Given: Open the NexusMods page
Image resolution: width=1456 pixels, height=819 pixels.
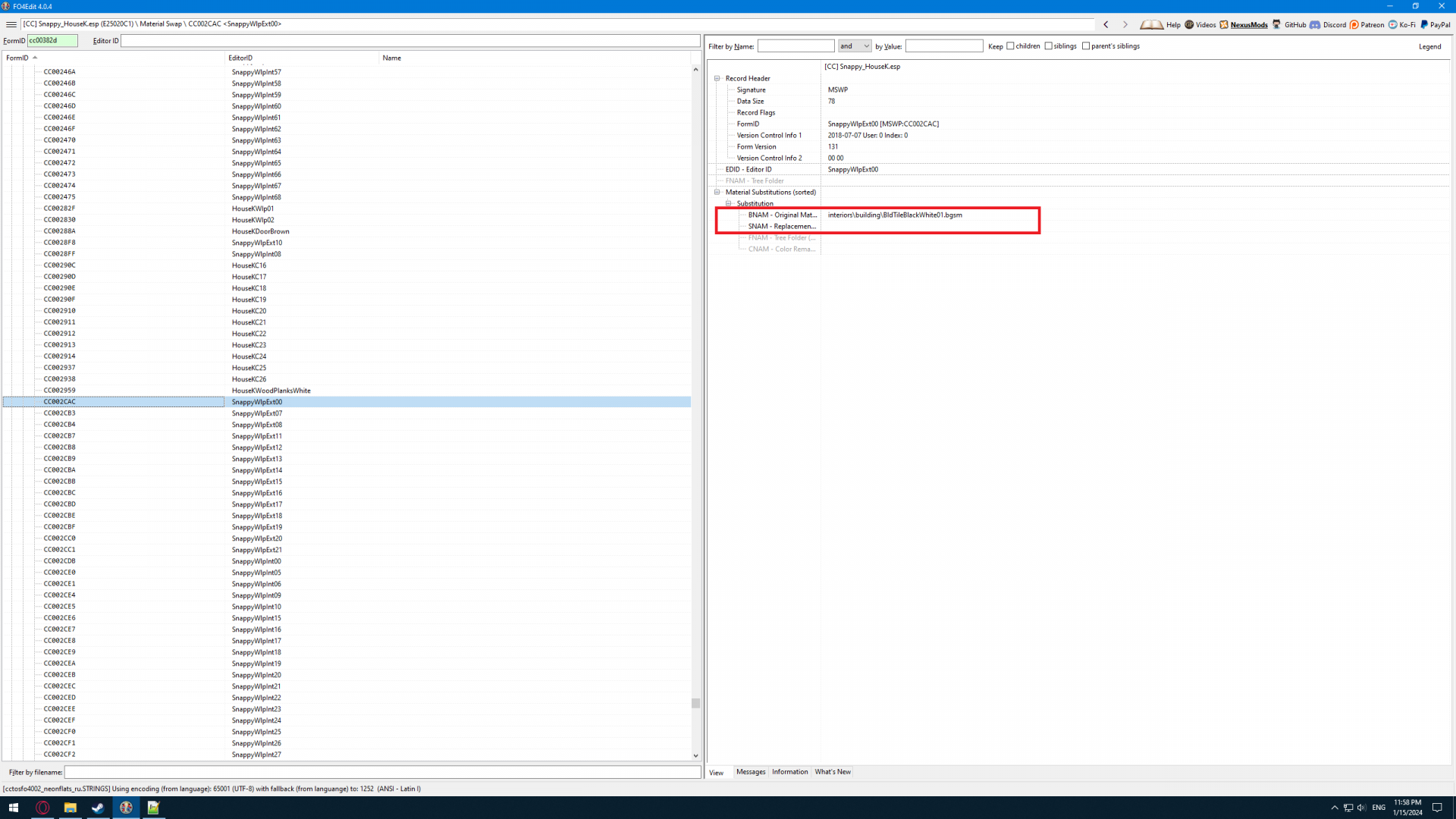Looking at the screenshot, I should [x=1248, y=24].
